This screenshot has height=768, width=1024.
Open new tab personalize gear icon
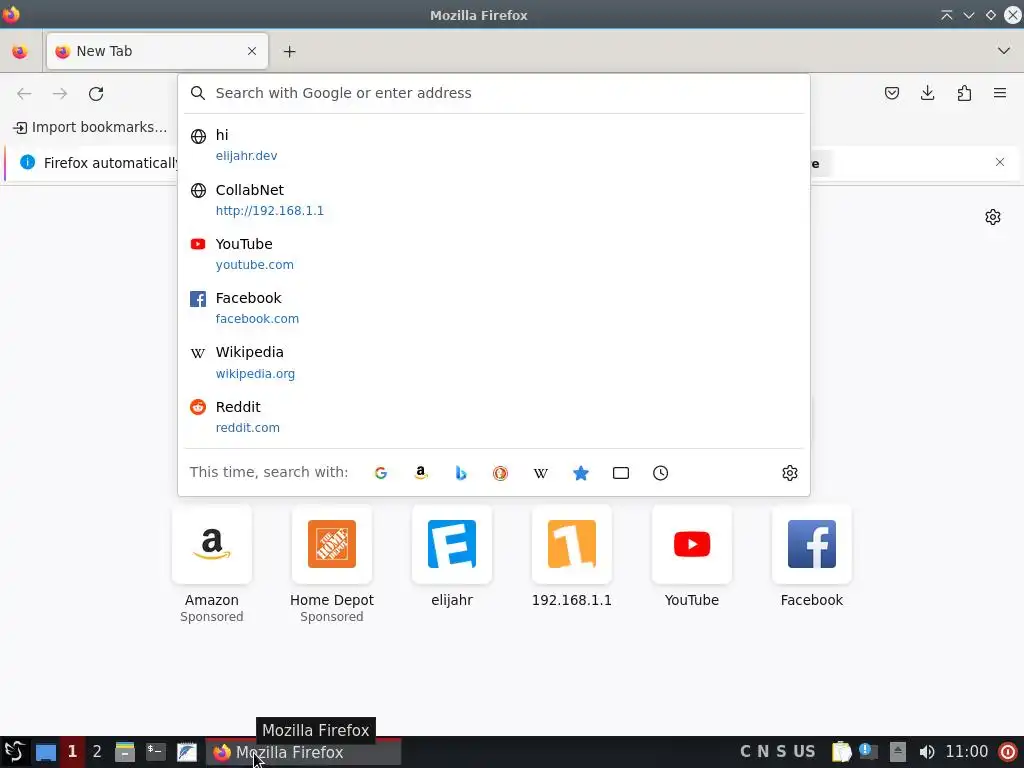993,217
